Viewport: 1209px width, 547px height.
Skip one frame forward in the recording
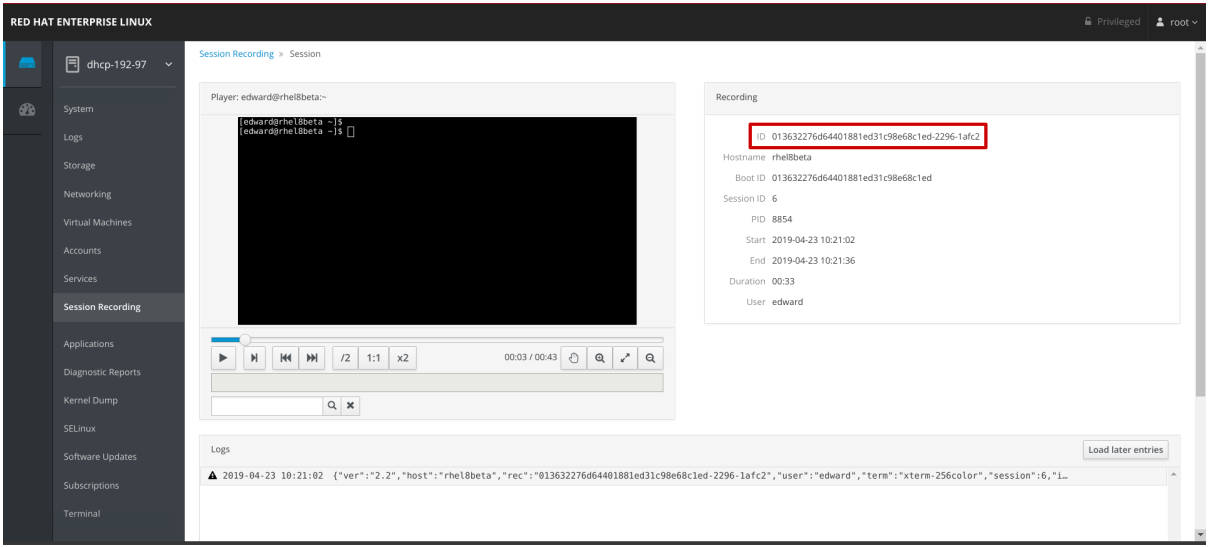(x=254, y=358)
